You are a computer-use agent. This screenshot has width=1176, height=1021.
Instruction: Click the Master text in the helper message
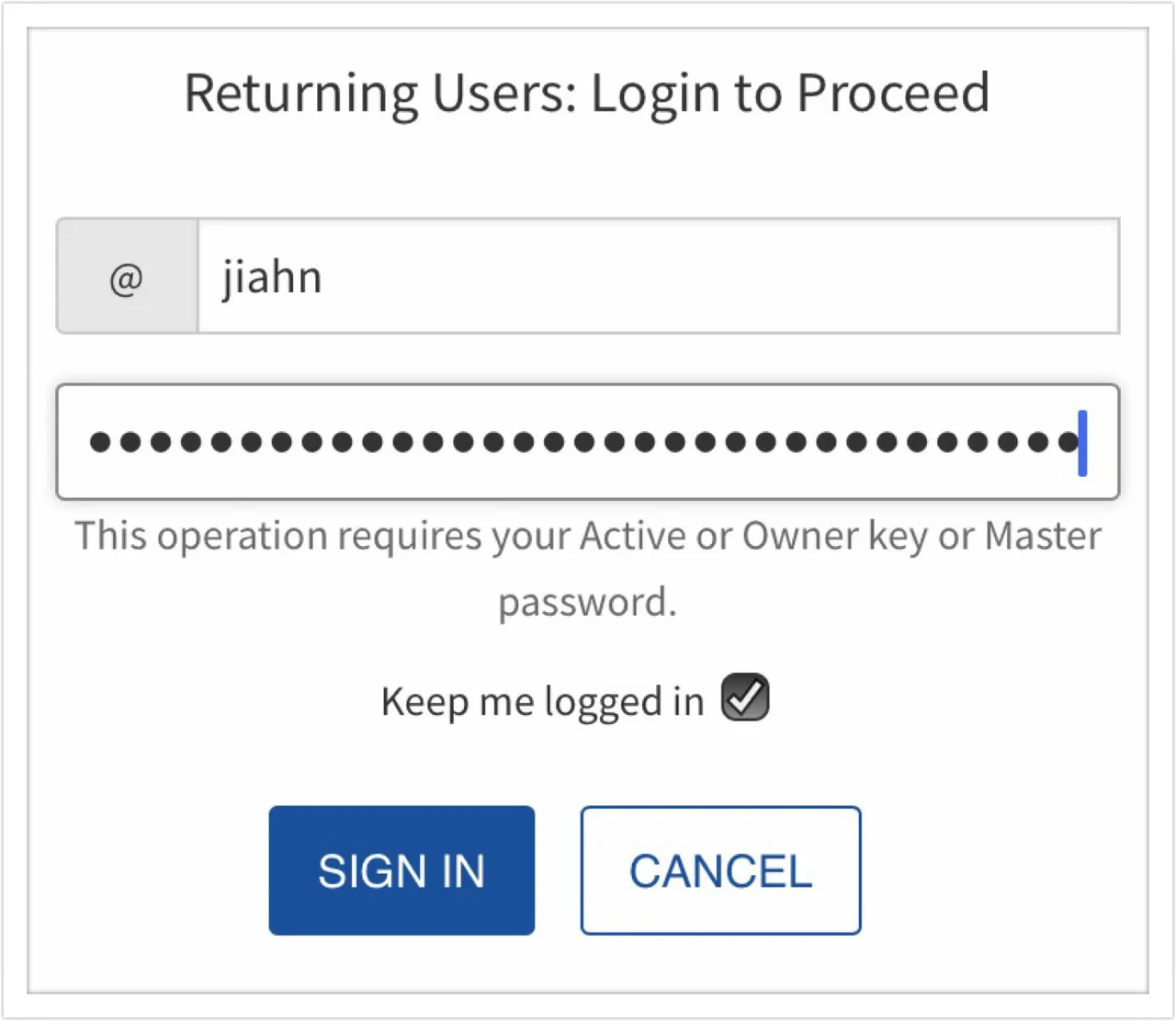(x=1043, y=537)
